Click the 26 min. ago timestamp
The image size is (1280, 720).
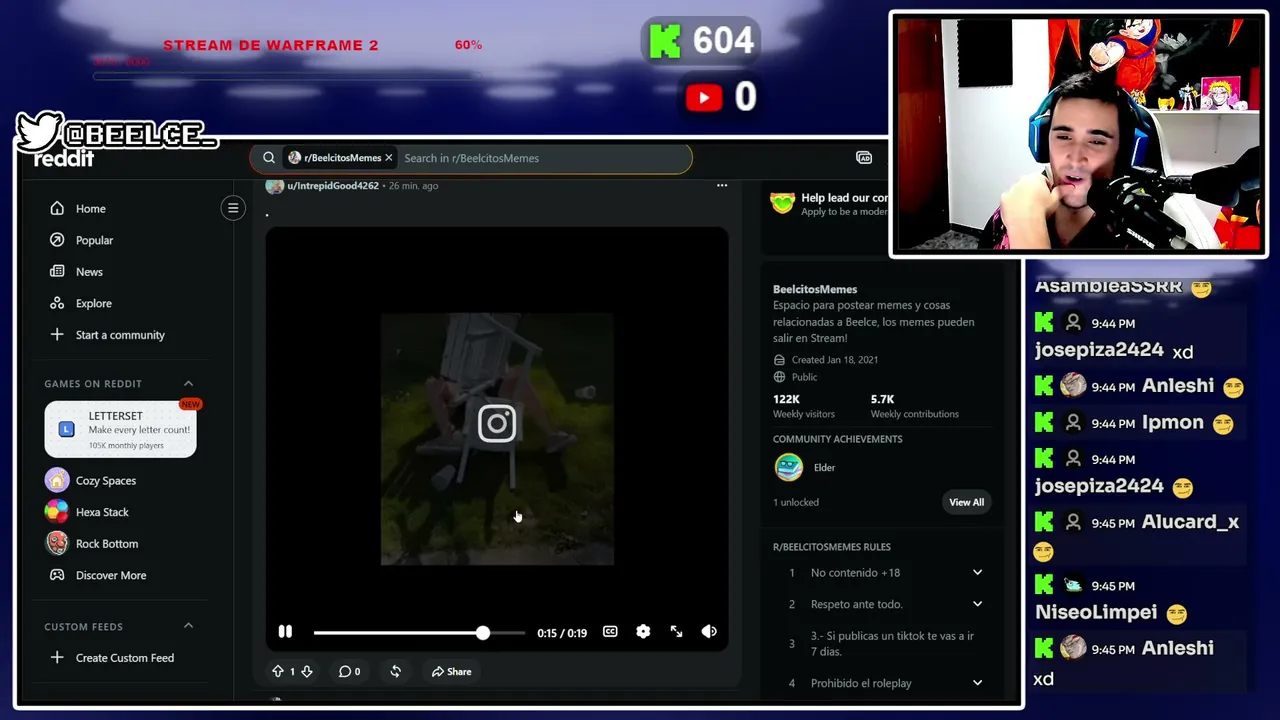413,186
